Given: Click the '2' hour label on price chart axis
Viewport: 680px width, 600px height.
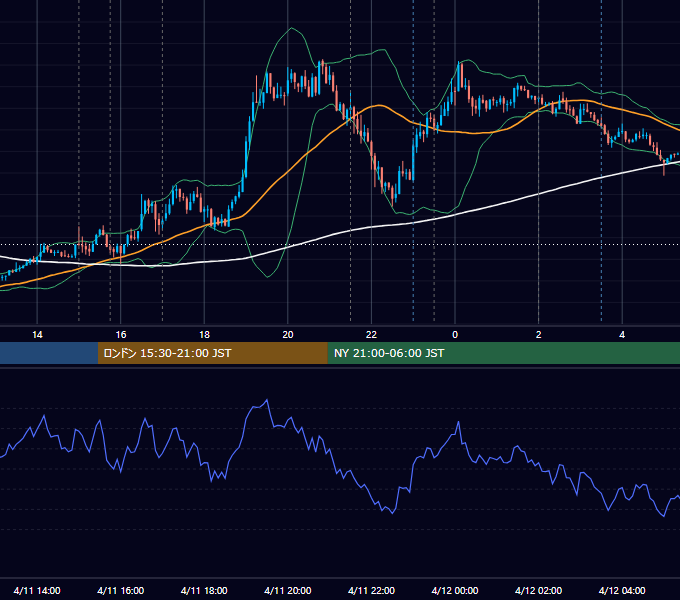Looking at the screenshot, I should (x=539, y=335).
